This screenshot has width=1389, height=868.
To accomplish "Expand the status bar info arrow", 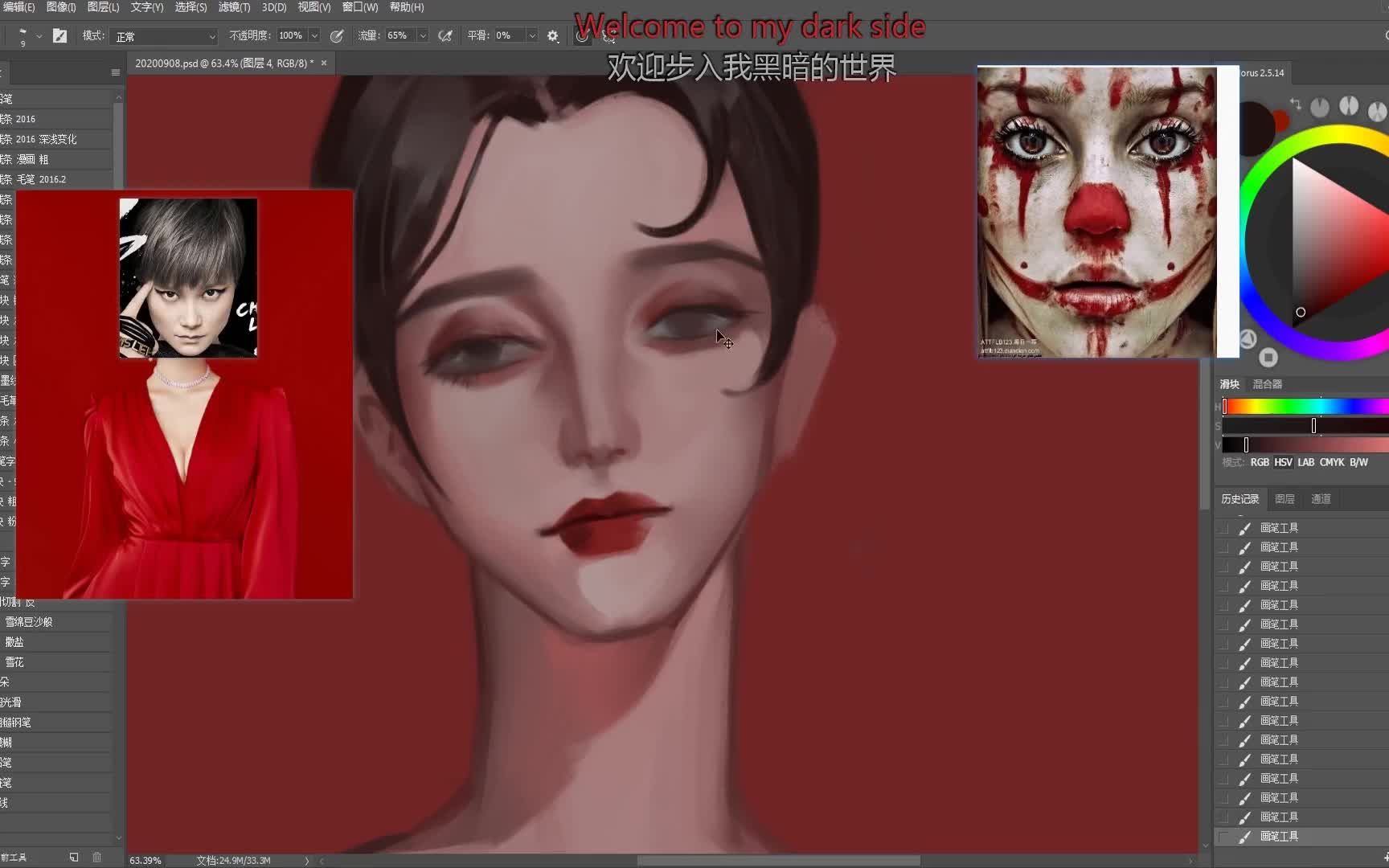I will click(306, 861).
